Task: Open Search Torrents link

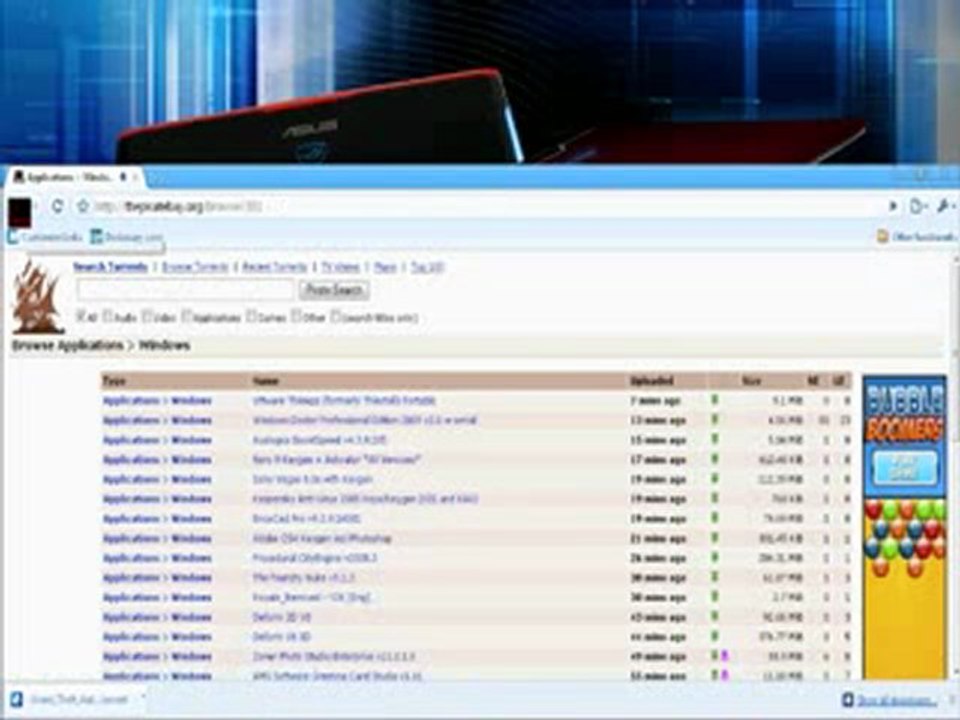Action: 111,267
